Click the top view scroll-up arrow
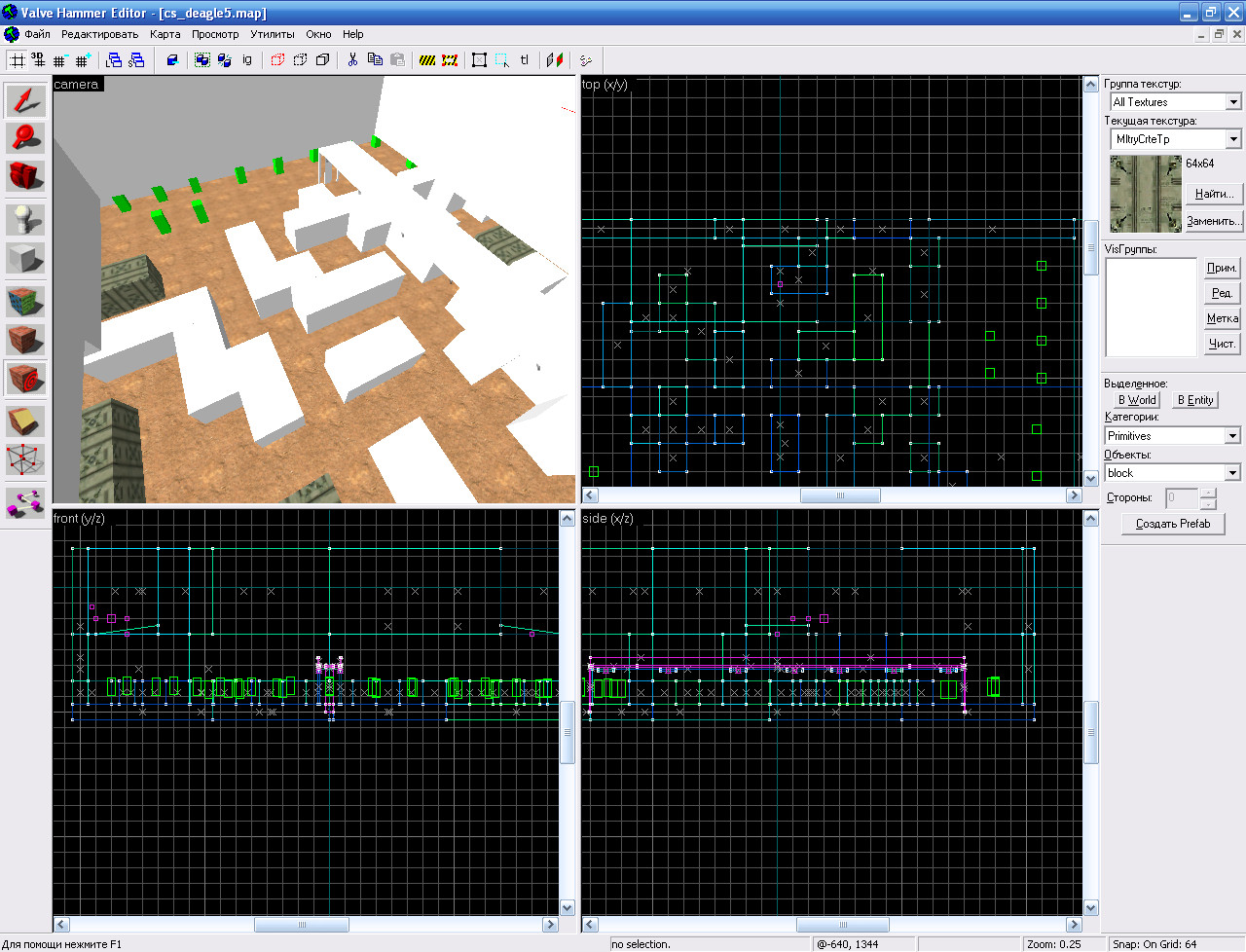Screen dimensions: 1246x952 1091,85
